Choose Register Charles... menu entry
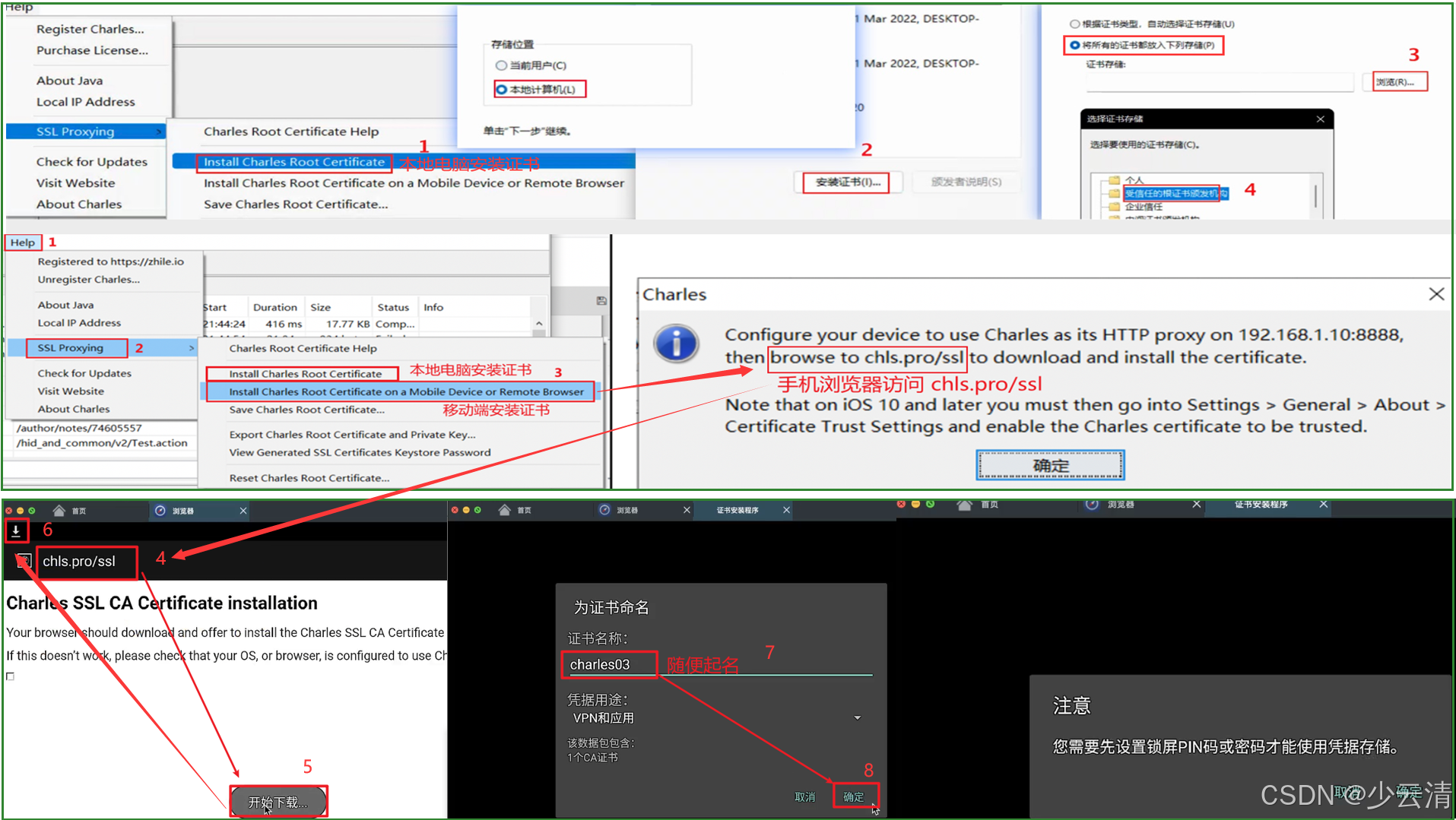 pos(90,29)
